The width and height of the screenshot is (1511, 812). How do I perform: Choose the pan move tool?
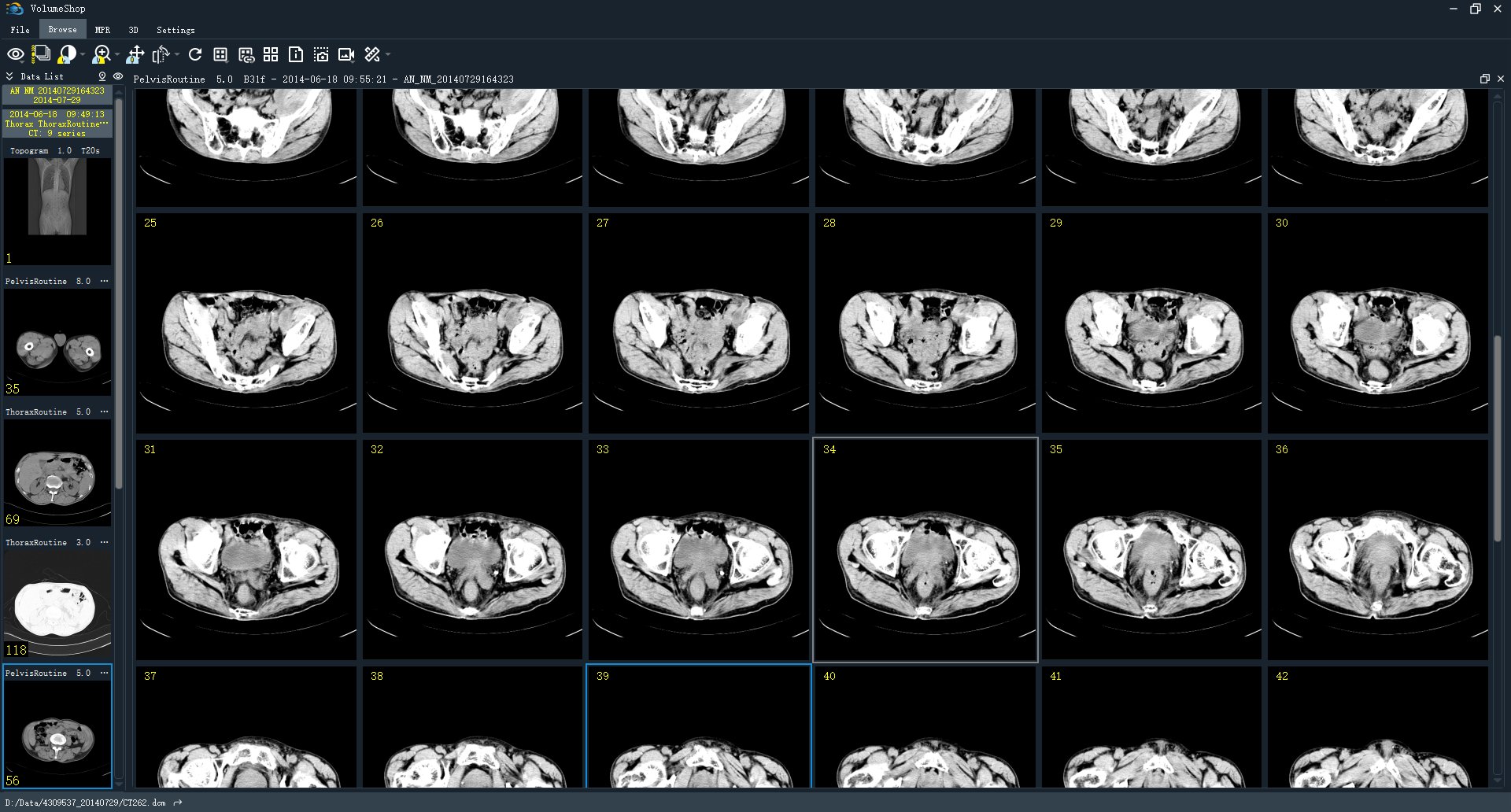tap(135, 54)
